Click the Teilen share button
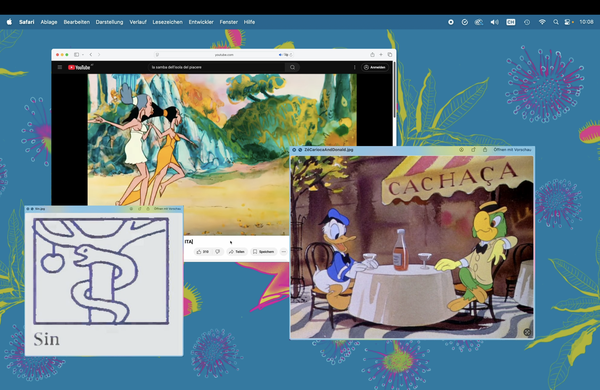 [x=236, y=251]
